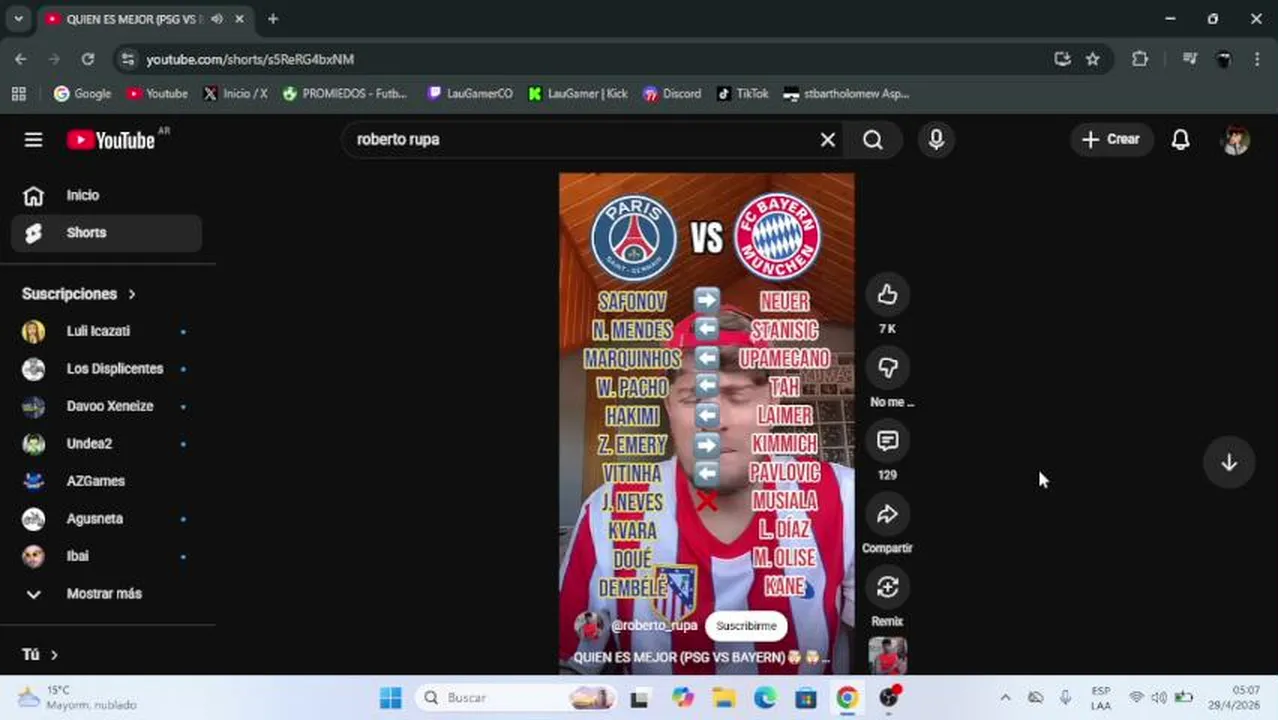1278x720 pixels.
Task: Open the Crear upload menu
Action: coord(1111,140)
